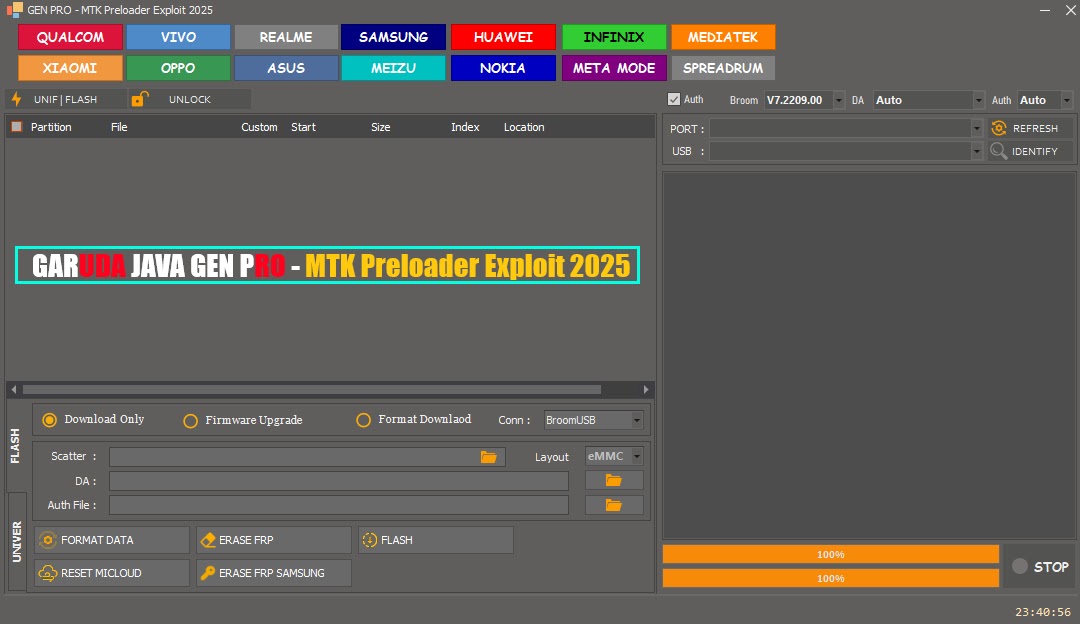Image resolution: width=1080 pixels, height=624 pixels.
Task: Click the Index column header
Action: tap(465, 127)
